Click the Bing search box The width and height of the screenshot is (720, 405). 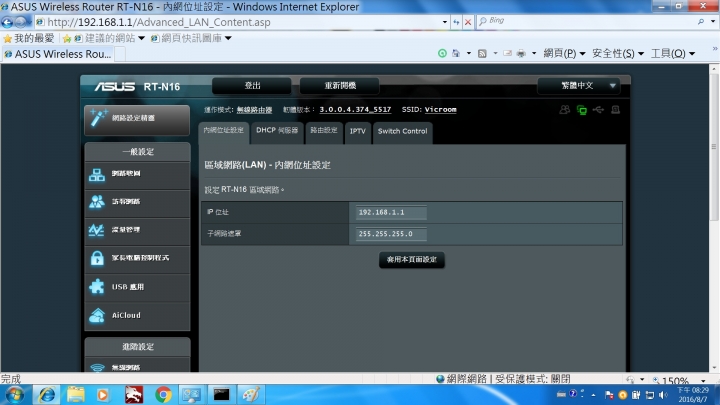(x=585, y=22)
